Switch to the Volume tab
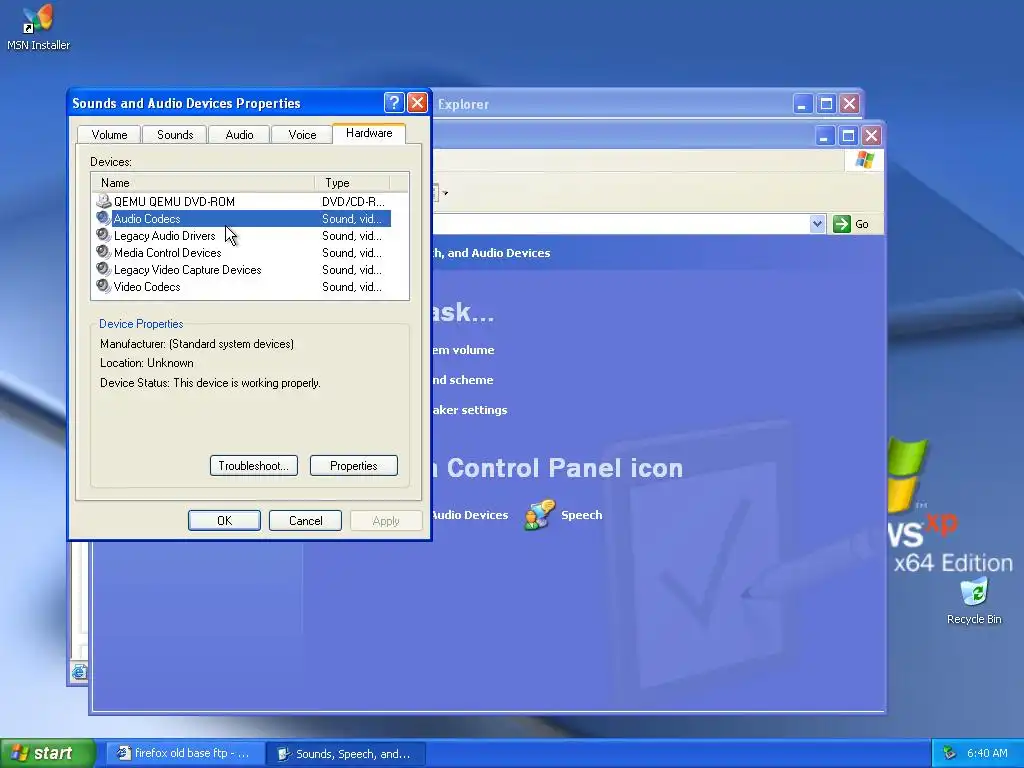 [x=109, y=135]
